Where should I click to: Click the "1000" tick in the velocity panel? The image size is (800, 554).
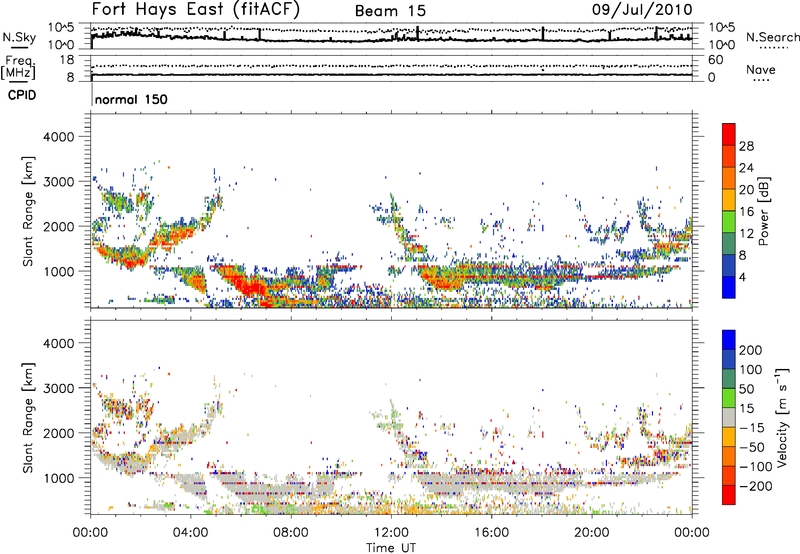click(58, 478)
